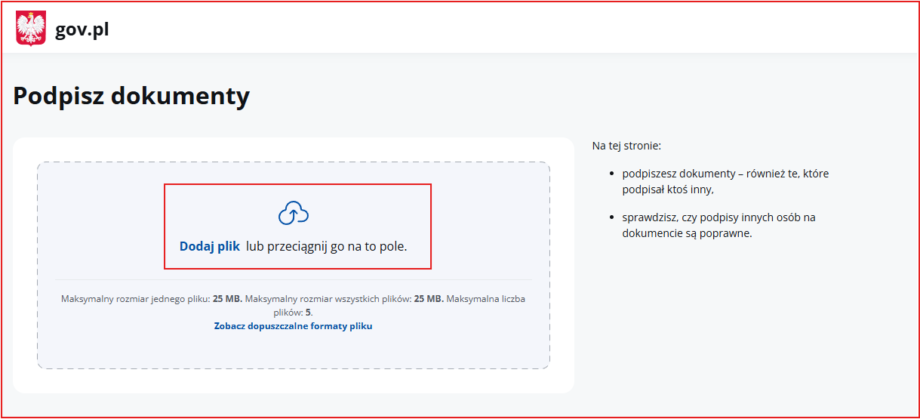Click the 'sprawdzisz, czy podpisy' bullet item
Viewport: 920px width, 419px height.
coord(719,225)
